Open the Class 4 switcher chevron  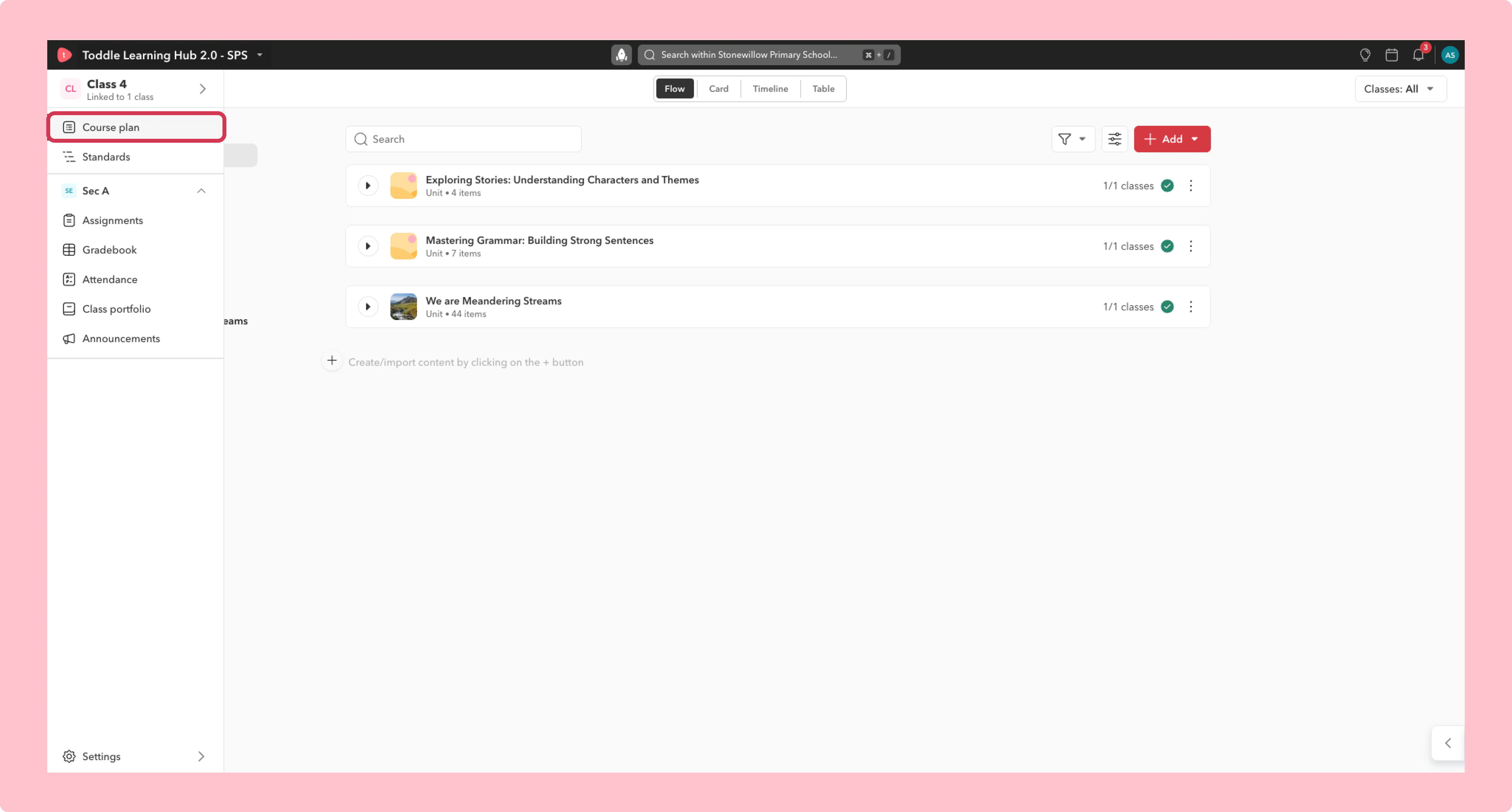coord(203,89)
